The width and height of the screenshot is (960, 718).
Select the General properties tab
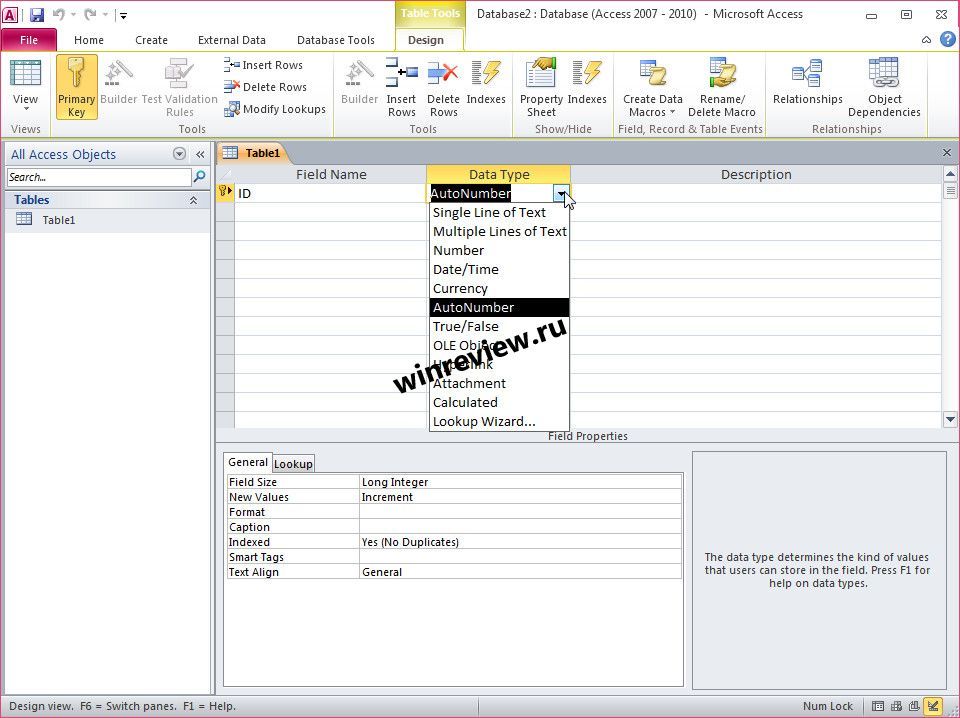pyautogui.click(x=248, y=462)
